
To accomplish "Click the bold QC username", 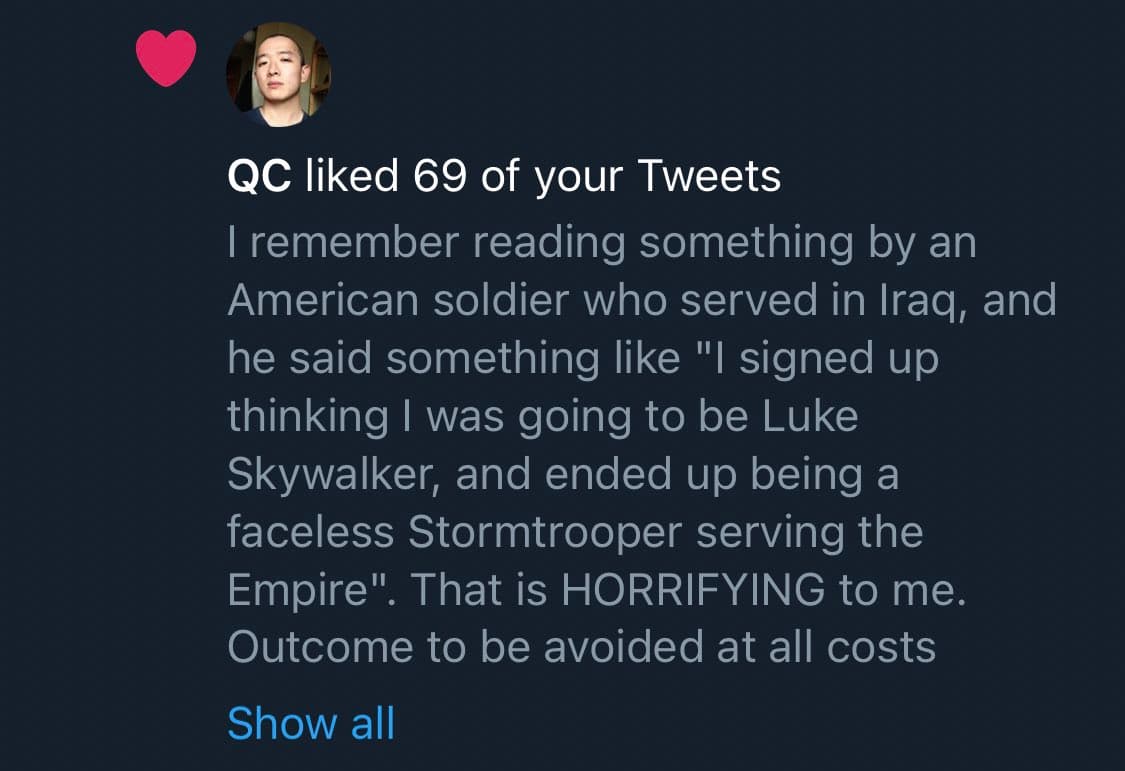I will 260,177.
